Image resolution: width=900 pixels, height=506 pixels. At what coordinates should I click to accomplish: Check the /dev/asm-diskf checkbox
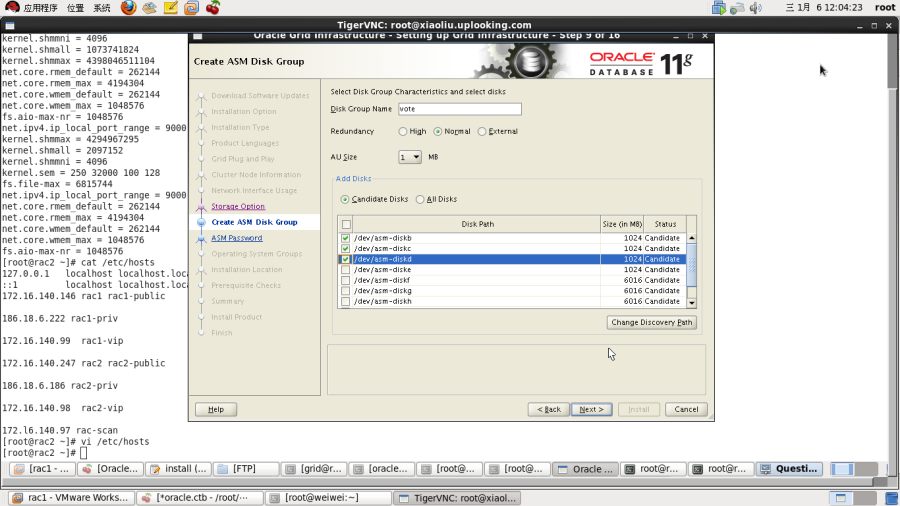[x=346, y=281]
